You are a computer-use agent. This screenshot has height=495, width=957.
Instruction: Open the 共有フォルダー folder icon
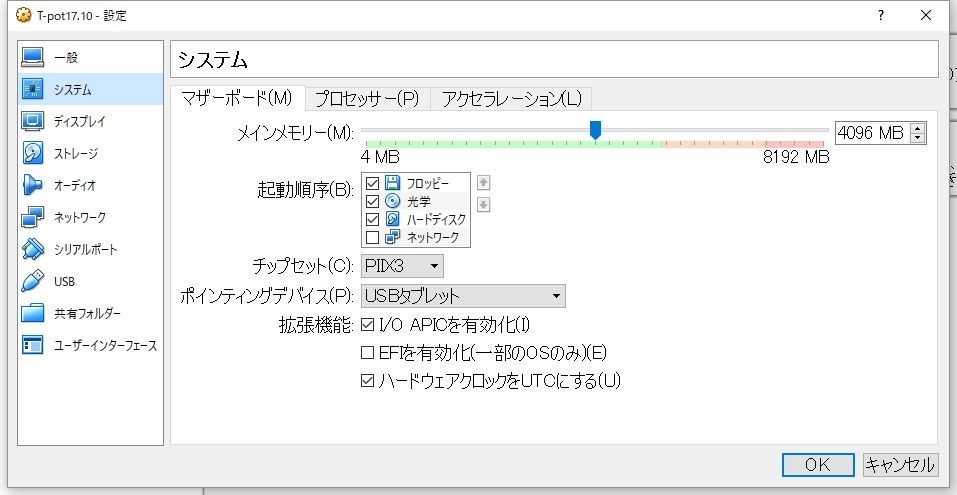pos(32,314)
